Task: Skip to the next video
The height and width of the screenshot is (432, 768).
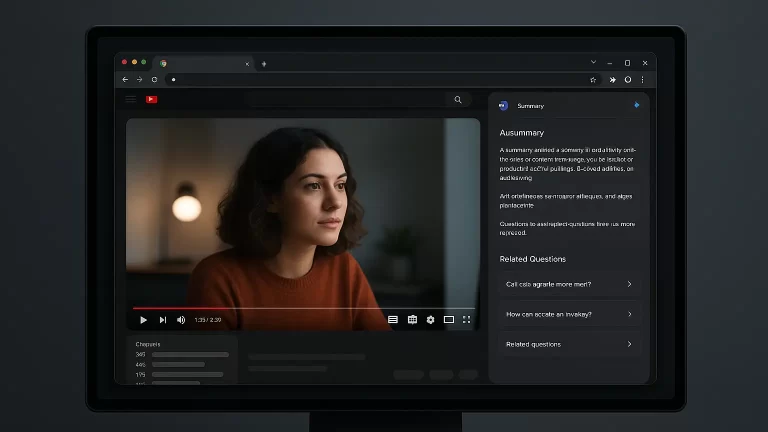Action: (162, 320)
